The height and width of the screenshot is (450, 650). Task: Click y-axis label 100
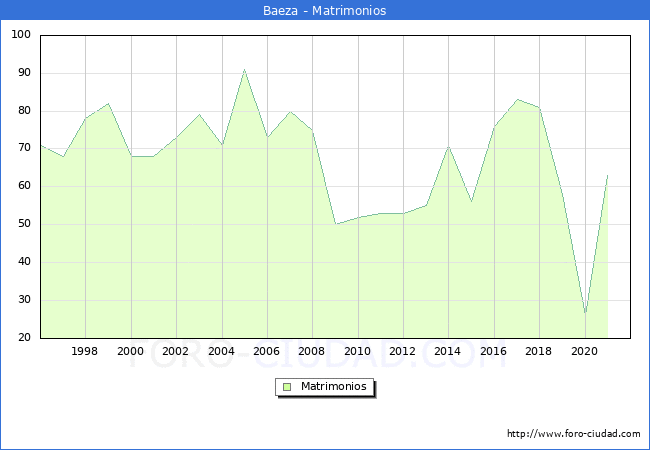[x=21, y=34]
